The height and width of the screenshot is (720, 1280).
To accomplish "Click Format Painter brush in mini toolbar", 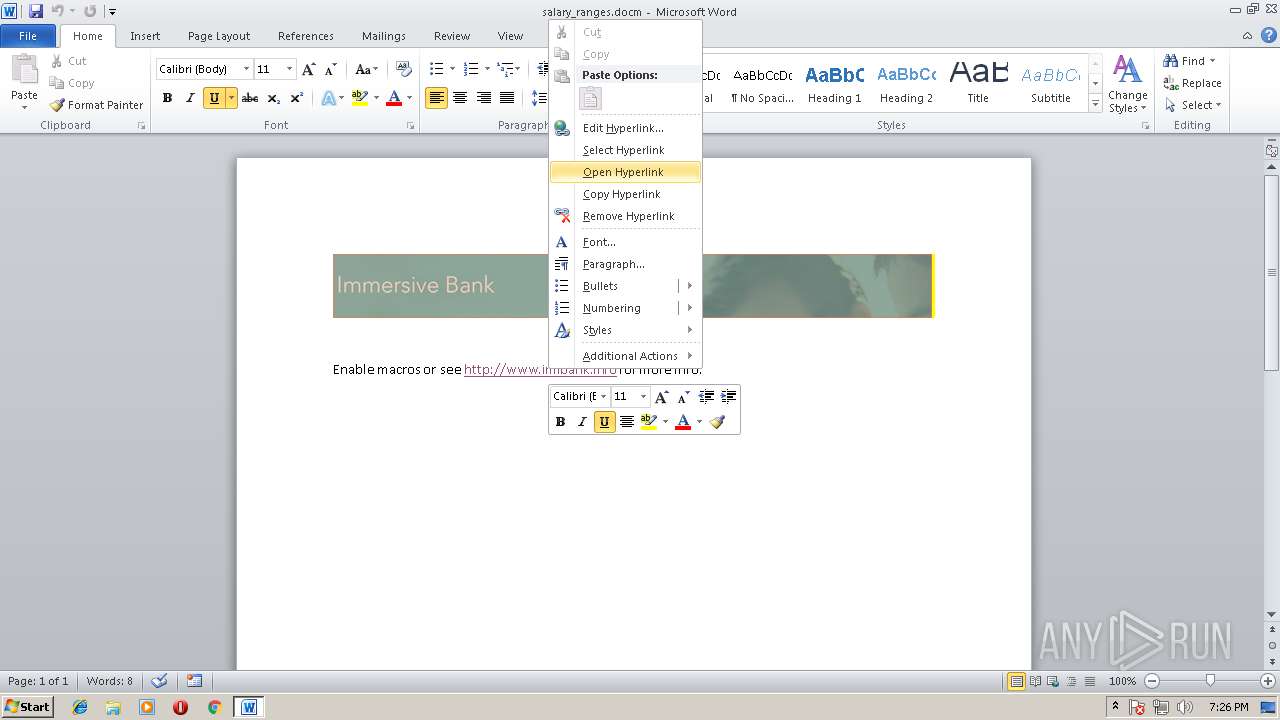I will coord(717,422).
